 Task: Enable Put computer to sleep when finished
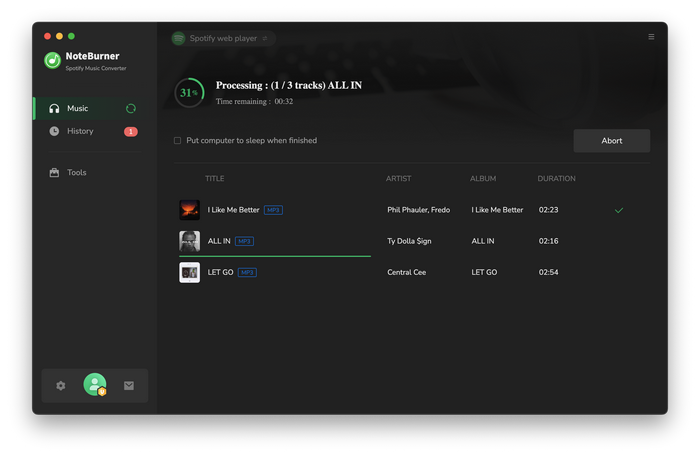(177, 141)
